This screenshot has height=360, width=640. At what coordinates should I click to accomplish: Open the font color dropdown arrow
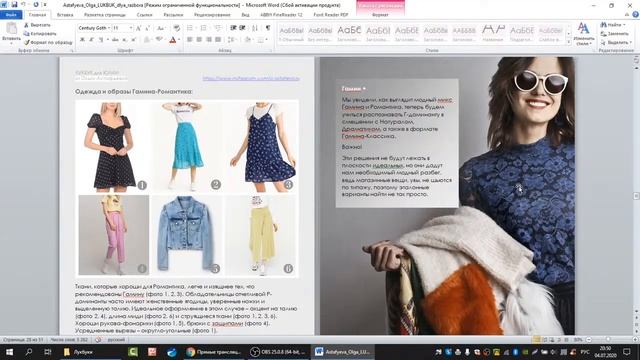(179, 40)
